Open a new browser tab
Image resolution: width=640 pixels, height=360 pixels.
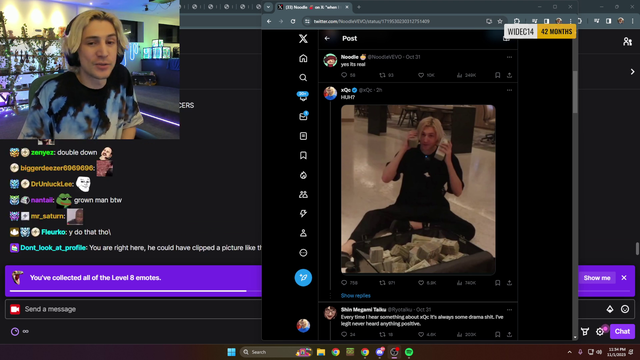click(359, 7)
